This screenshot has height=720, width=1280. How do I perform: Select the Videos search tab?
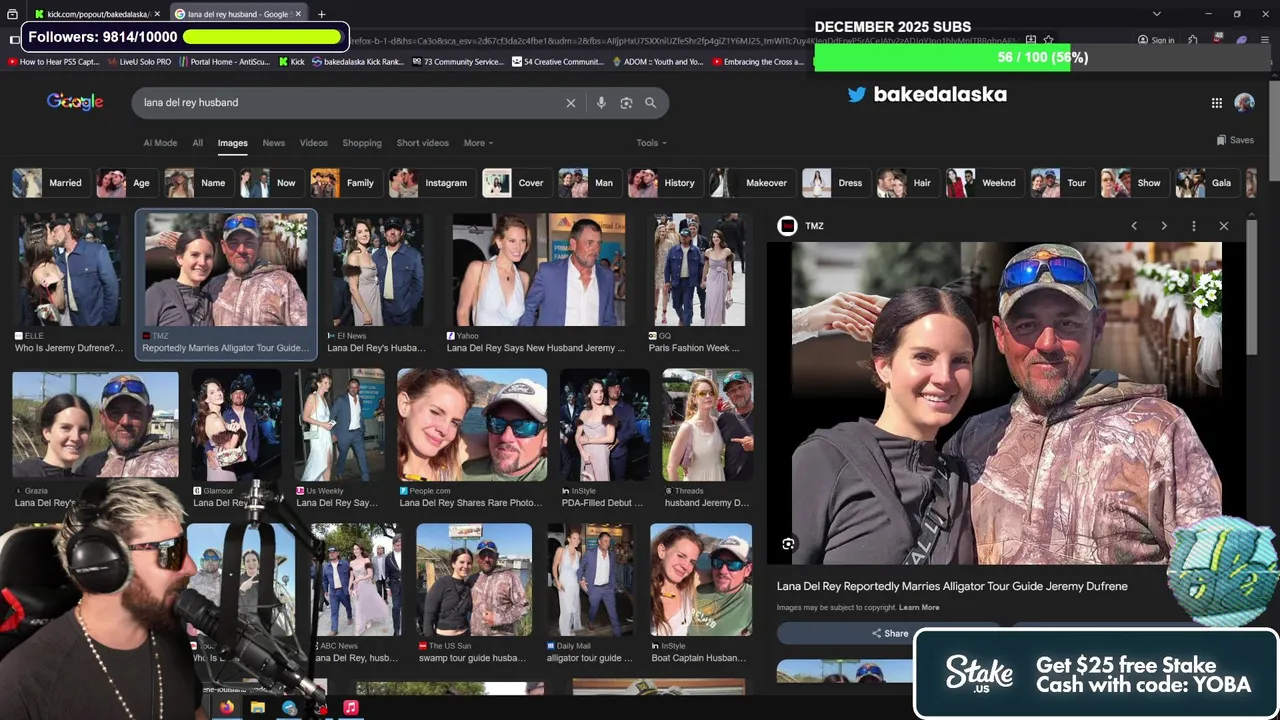tap(313, 143)
